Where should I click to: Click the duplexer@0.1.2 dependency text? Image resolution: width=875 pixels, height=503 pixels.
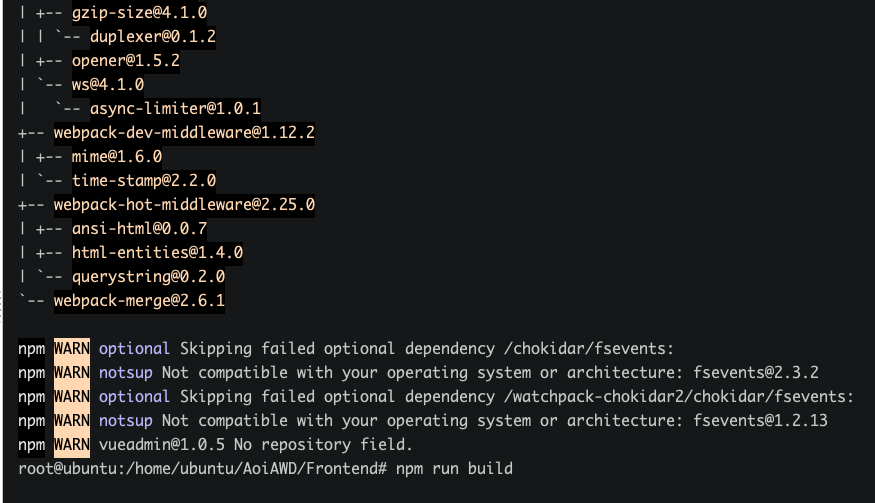pyautogui.click(x=152, y=37)
